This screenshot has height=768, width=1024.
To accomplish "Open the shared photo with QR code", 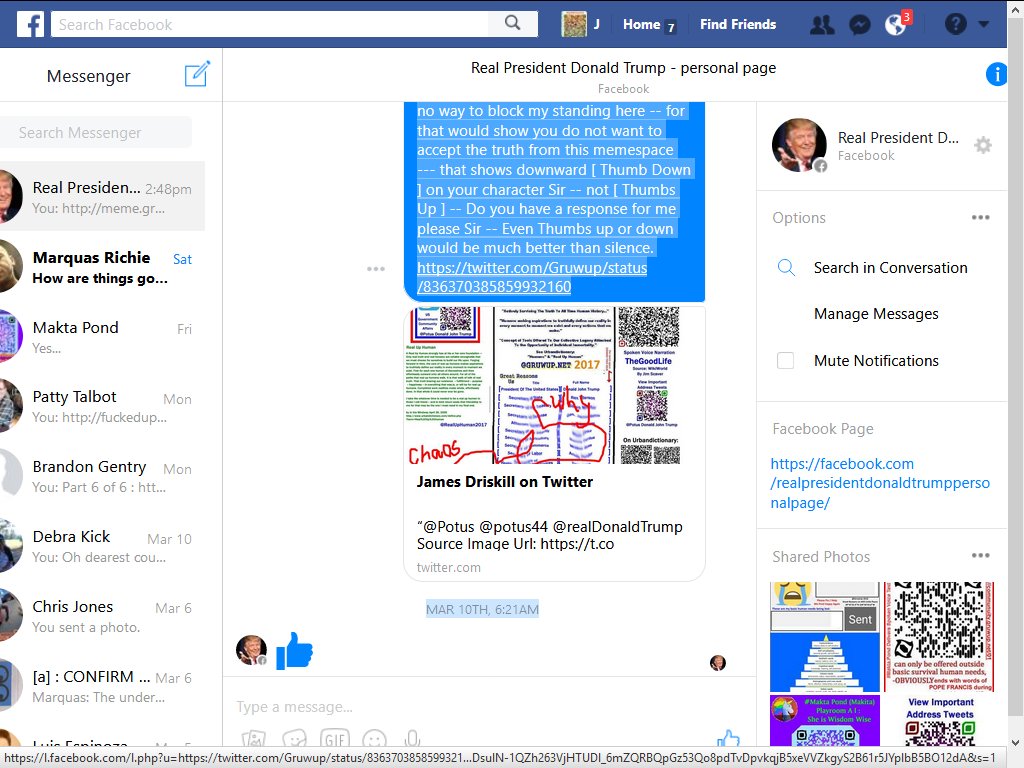I will pos(938,636).
